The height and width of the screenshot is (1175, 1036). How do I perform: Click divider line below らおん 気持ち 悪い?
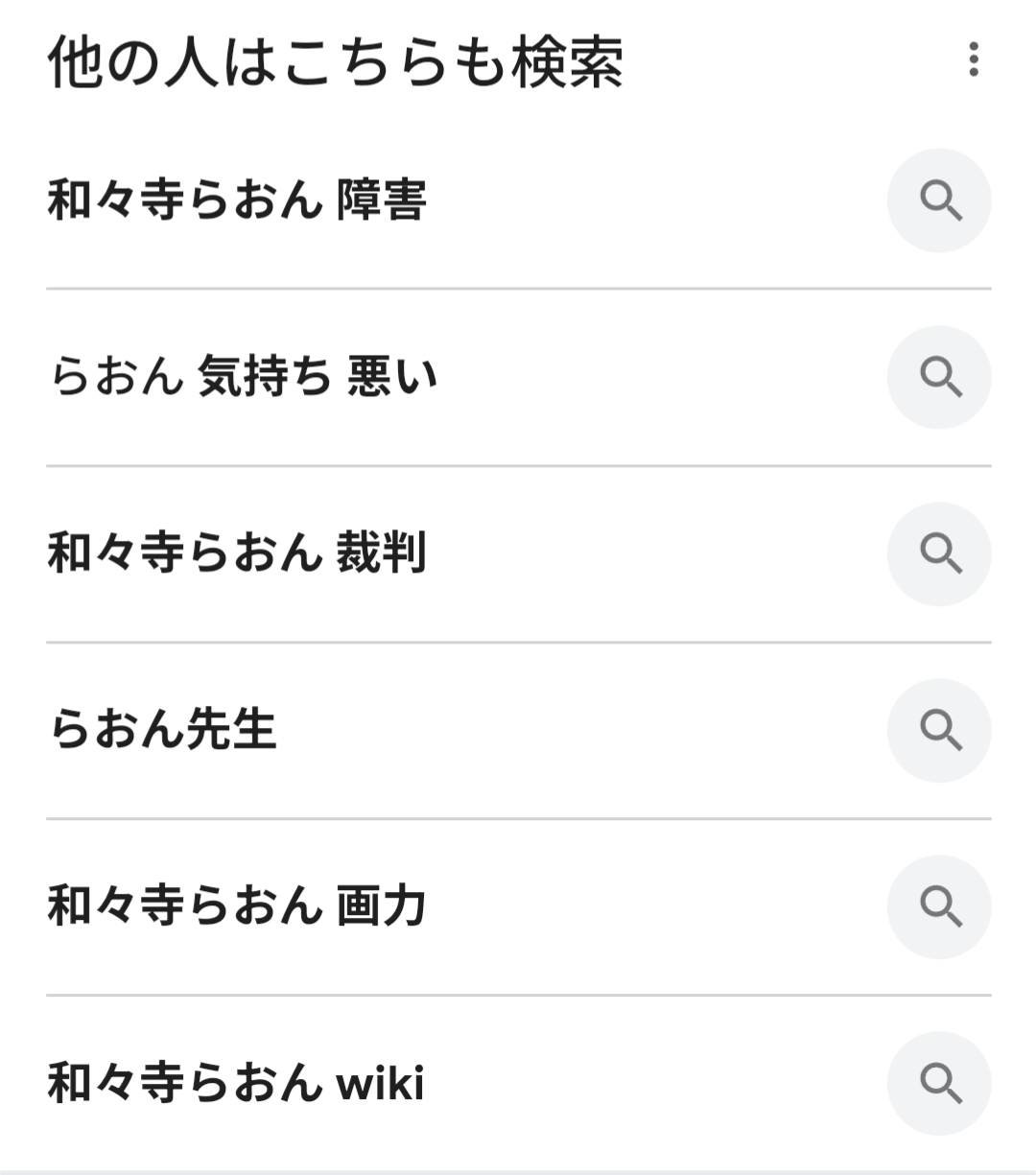(x=518, y=466)
